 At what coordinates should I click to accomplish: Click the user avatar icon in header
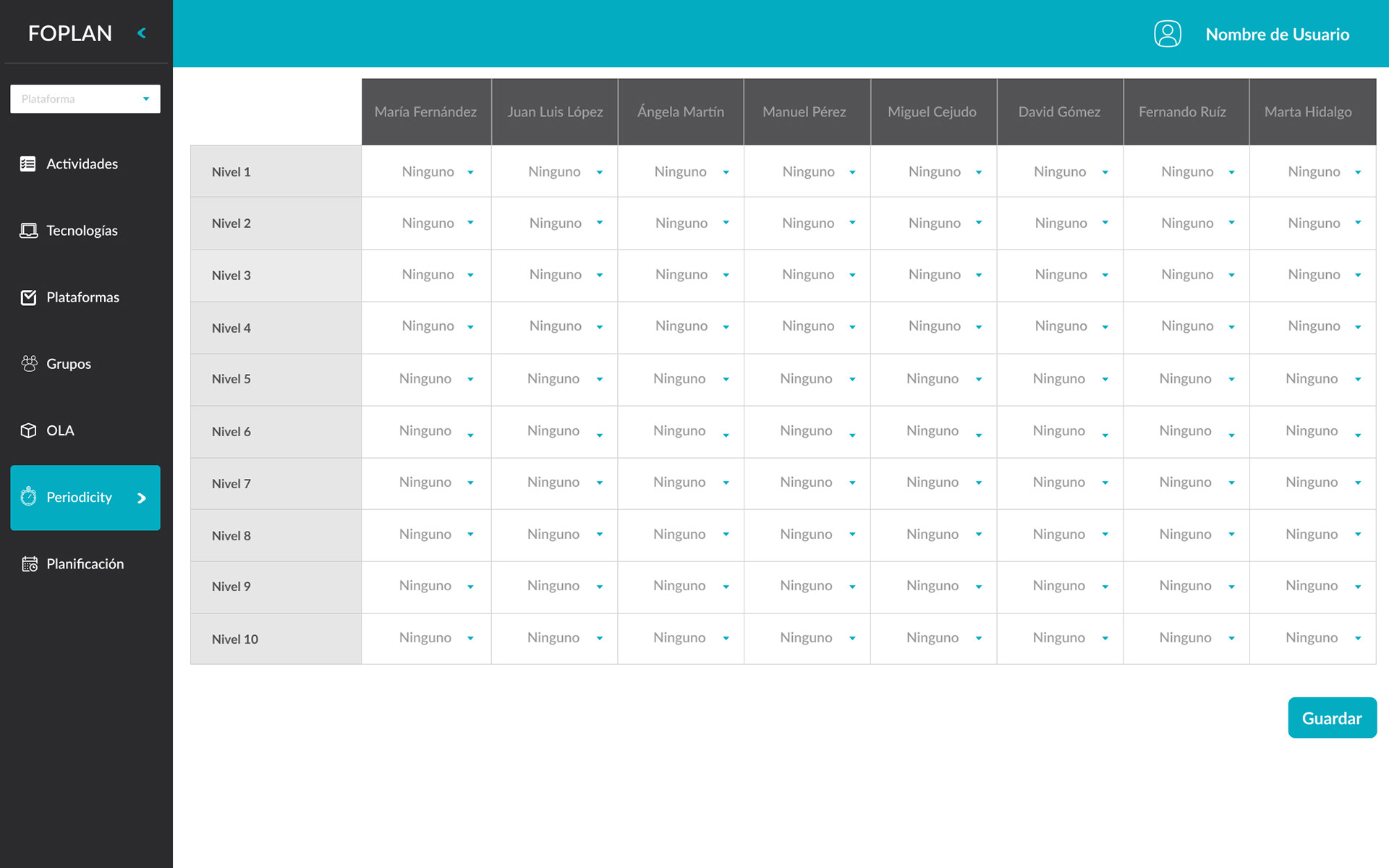click(1167, 34)
